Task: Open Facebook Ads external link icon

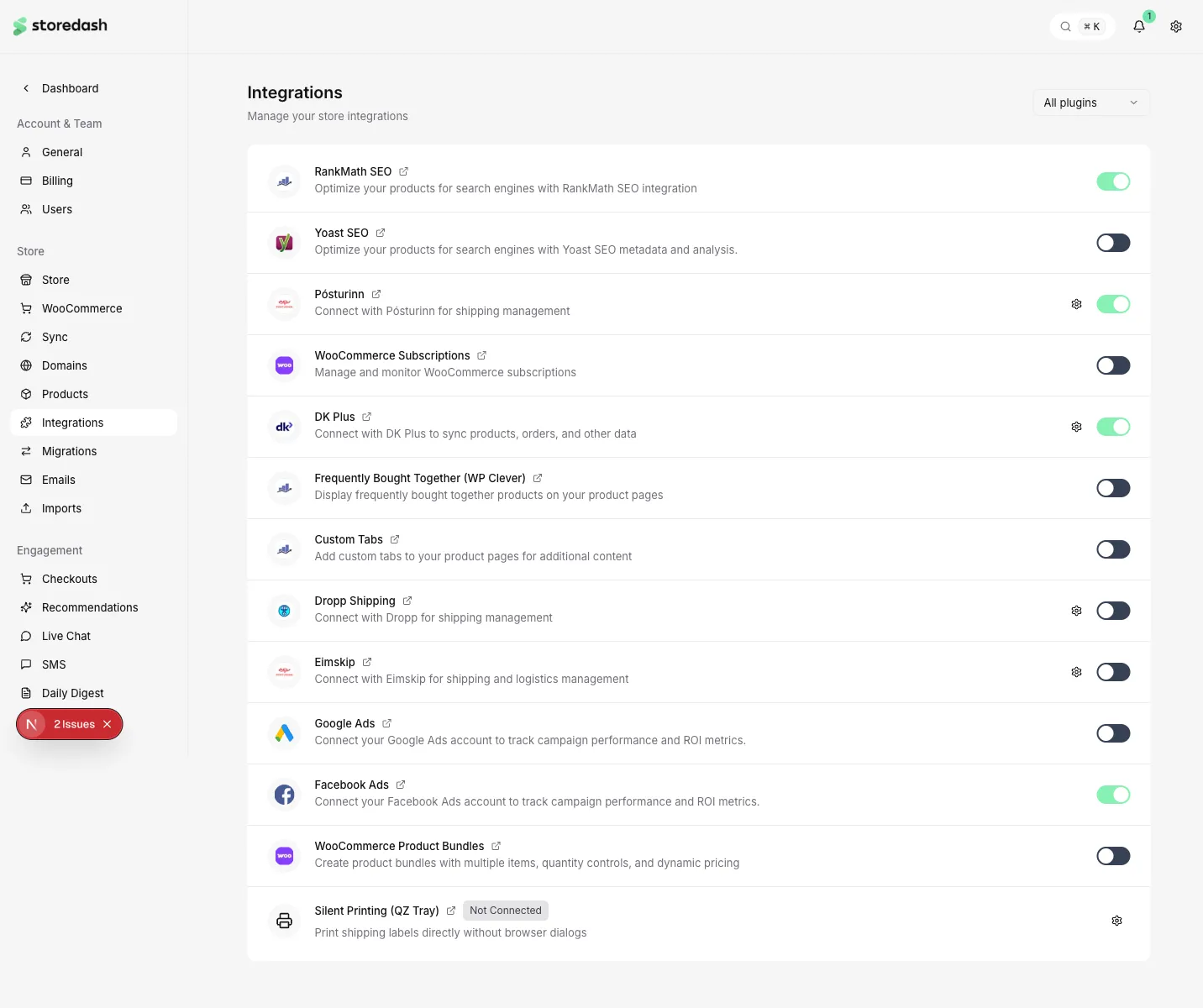Action: point(401,785)
